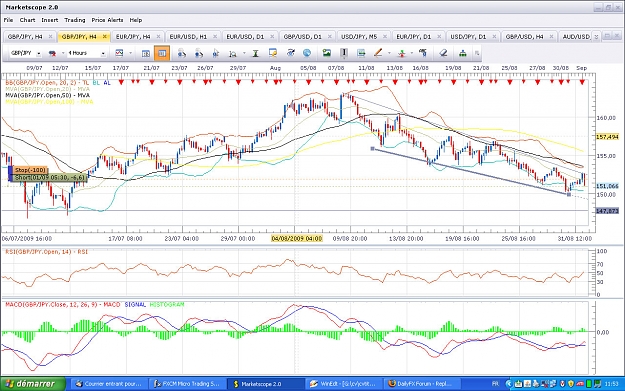Click the chart type line-graph icon

pos(119,53)
